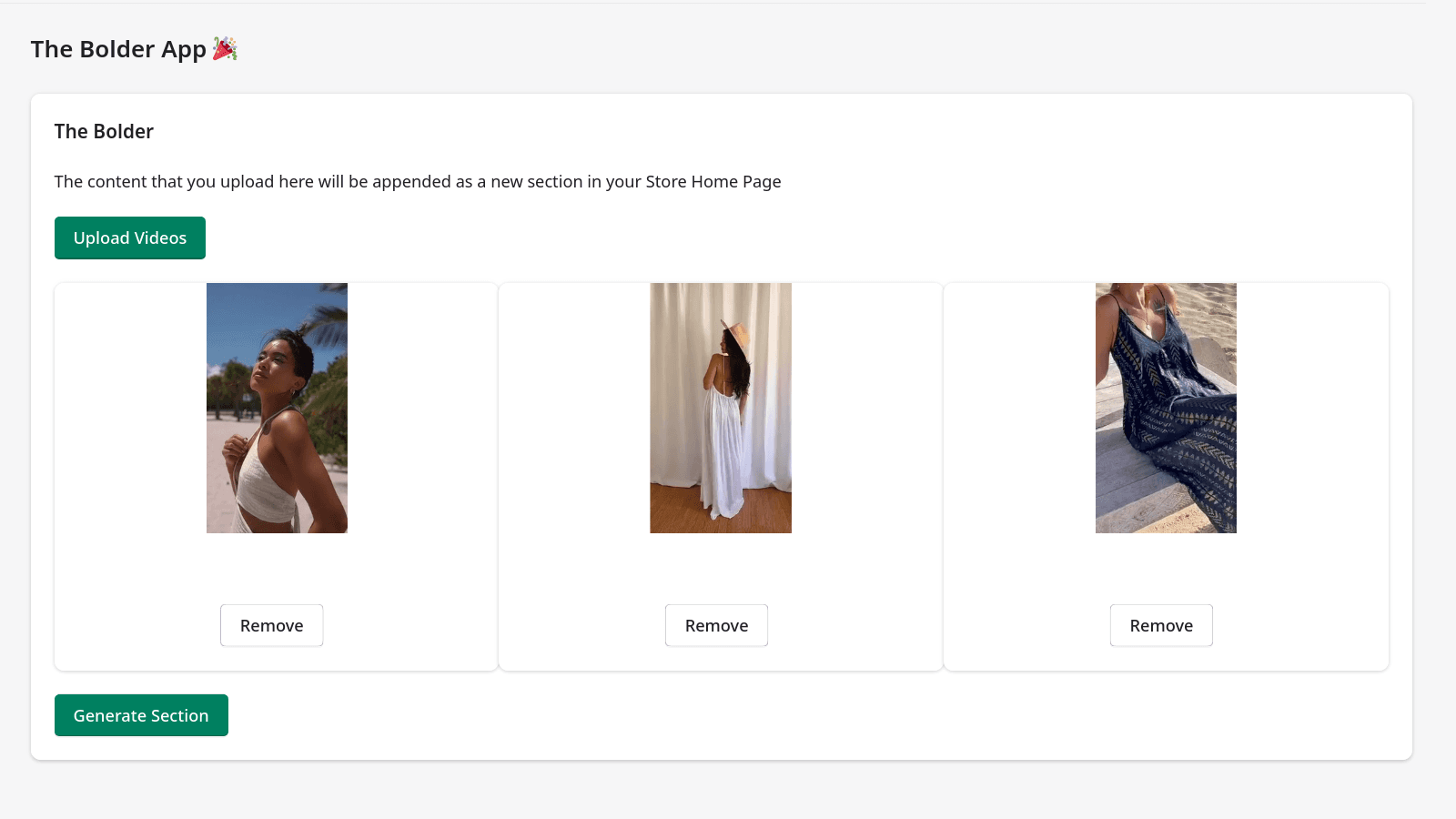This screenshot has width=1456, height=819.
Task: Click 'The Bolder' card heading
Action: tap(103, 131)
